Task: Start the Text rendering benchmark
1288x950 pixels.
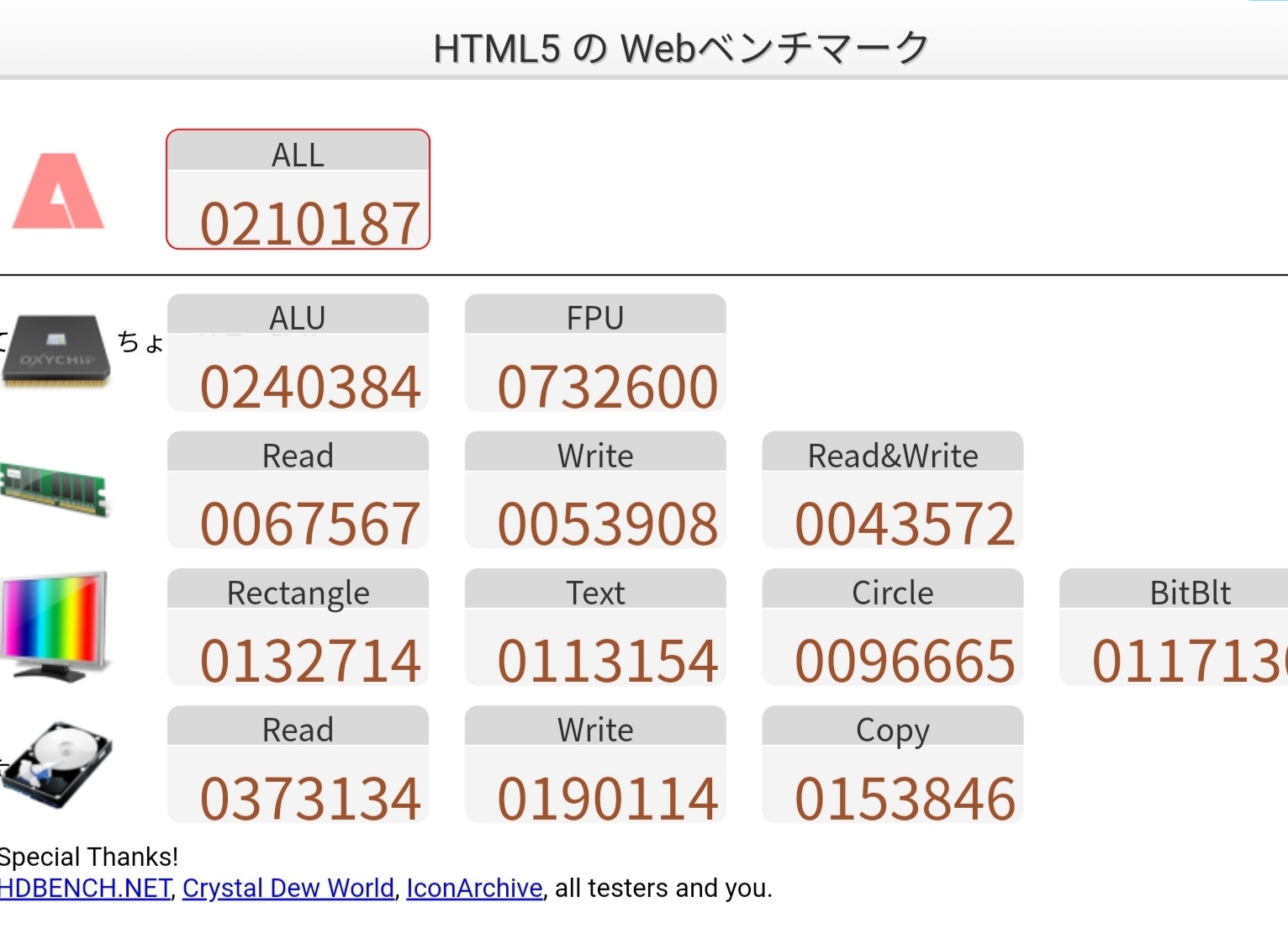Action: (595, 627)
